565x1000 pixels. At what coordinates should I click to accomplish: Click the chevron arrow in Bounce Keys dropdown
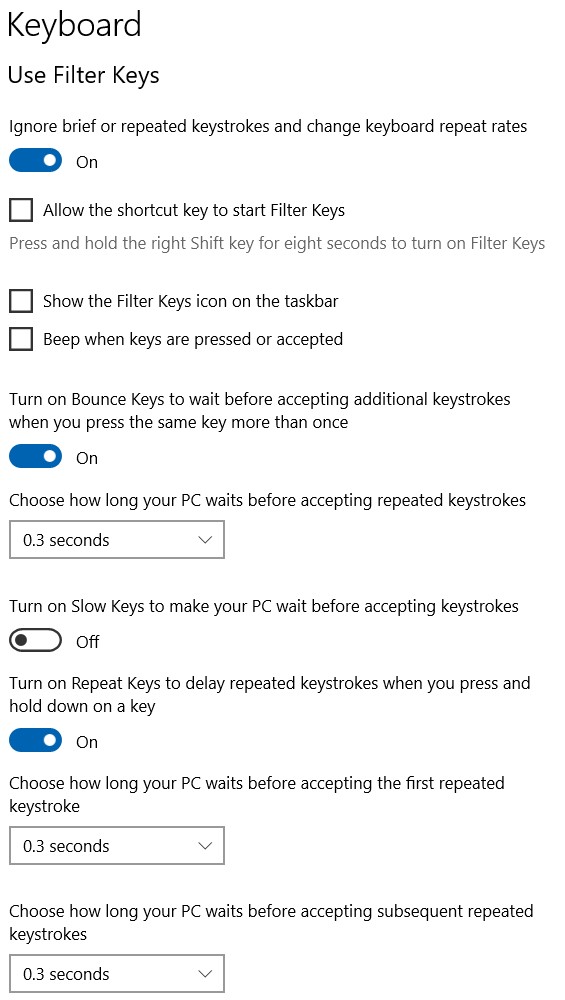tap(205, 540)
